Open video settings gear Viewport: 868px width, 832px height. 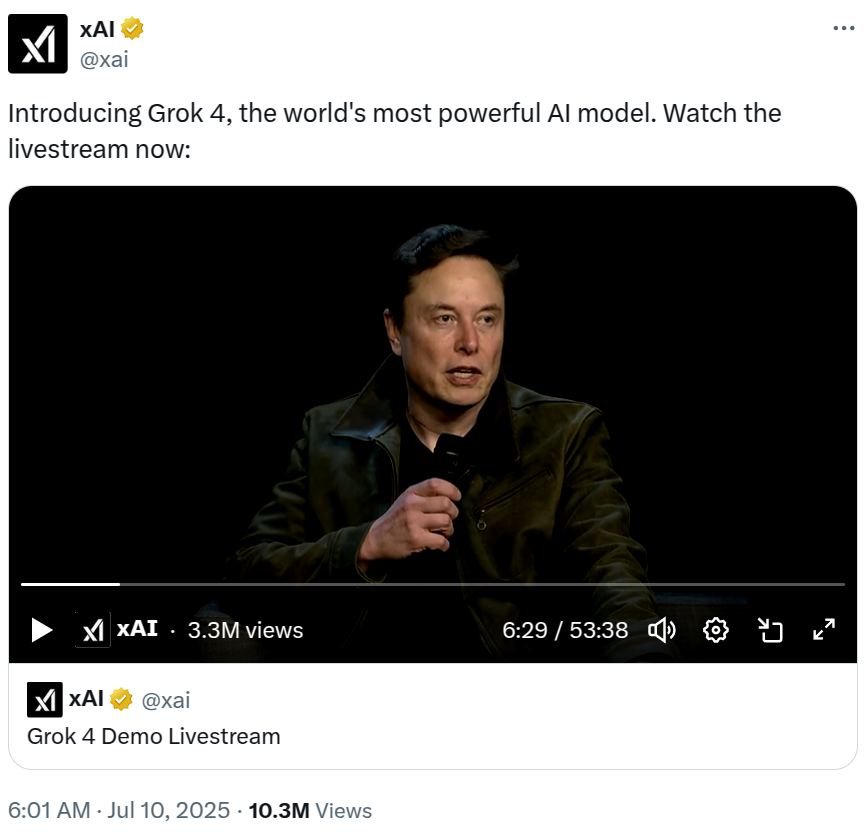tap(716, 630)
